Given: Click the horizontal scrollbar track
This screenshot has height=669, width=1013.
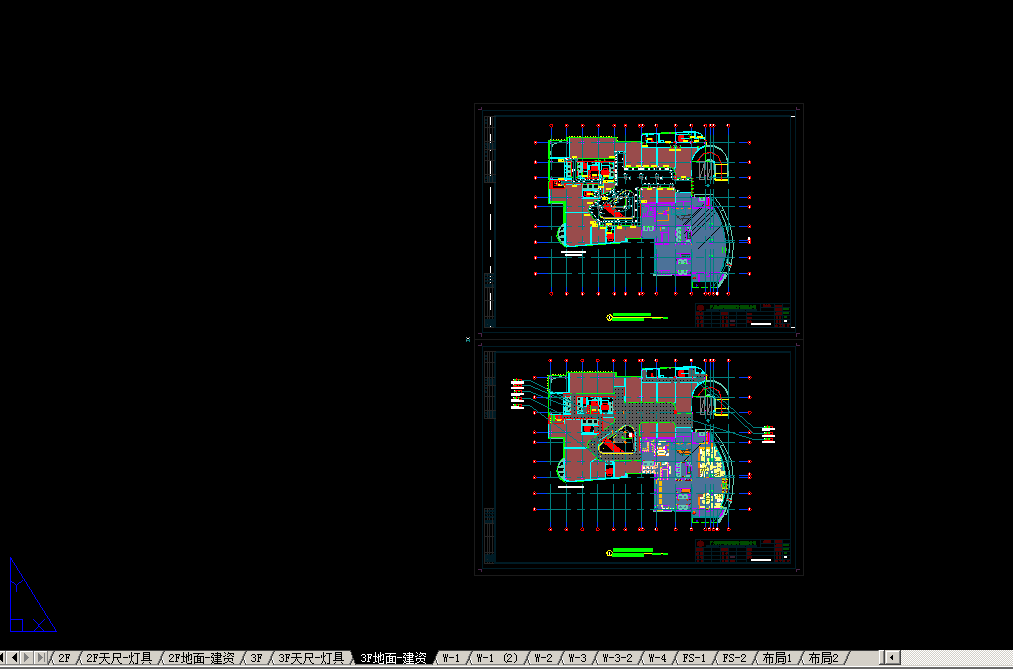Looking at the screenshot, I should coord(957,657).
